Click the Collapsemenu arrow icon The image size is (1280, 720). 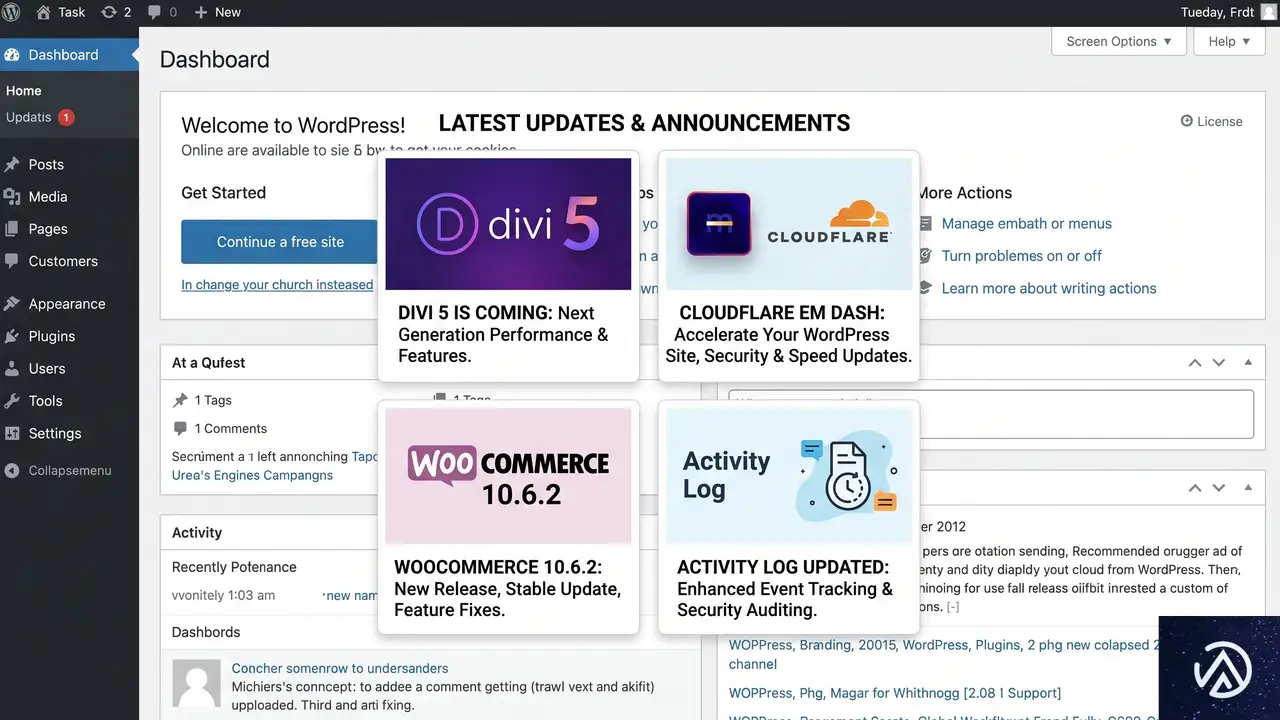(12, 470)
